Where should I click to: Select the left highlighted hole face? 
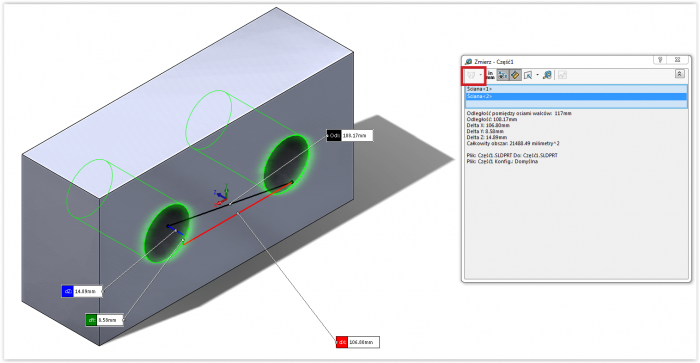[x=166, y=233]
